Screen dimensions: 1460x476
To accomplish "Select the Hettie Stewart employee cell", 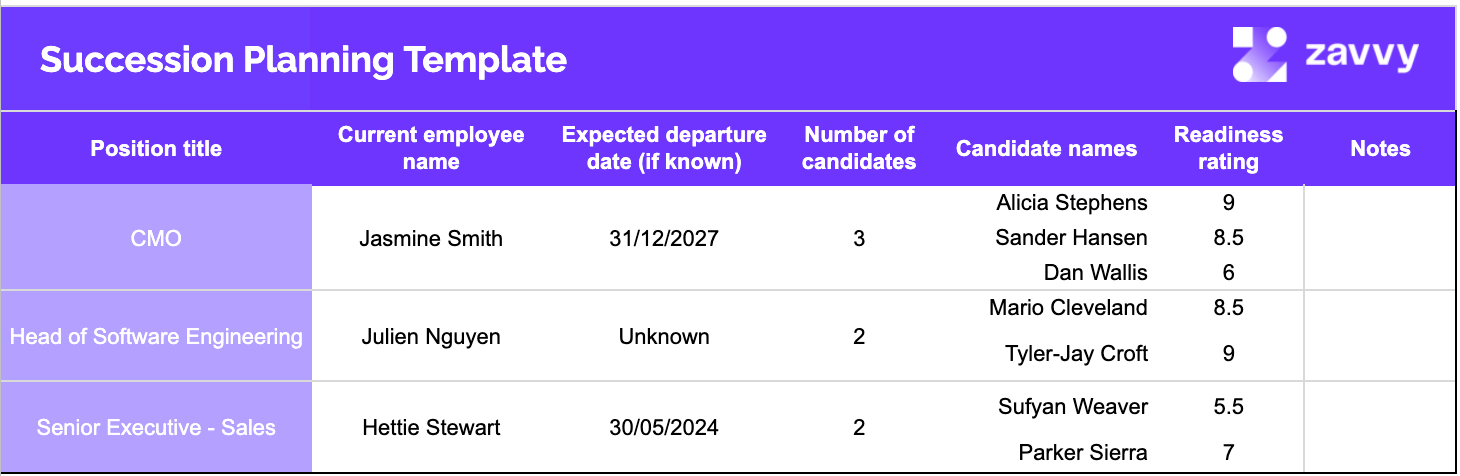I will (x=431, y=427).
